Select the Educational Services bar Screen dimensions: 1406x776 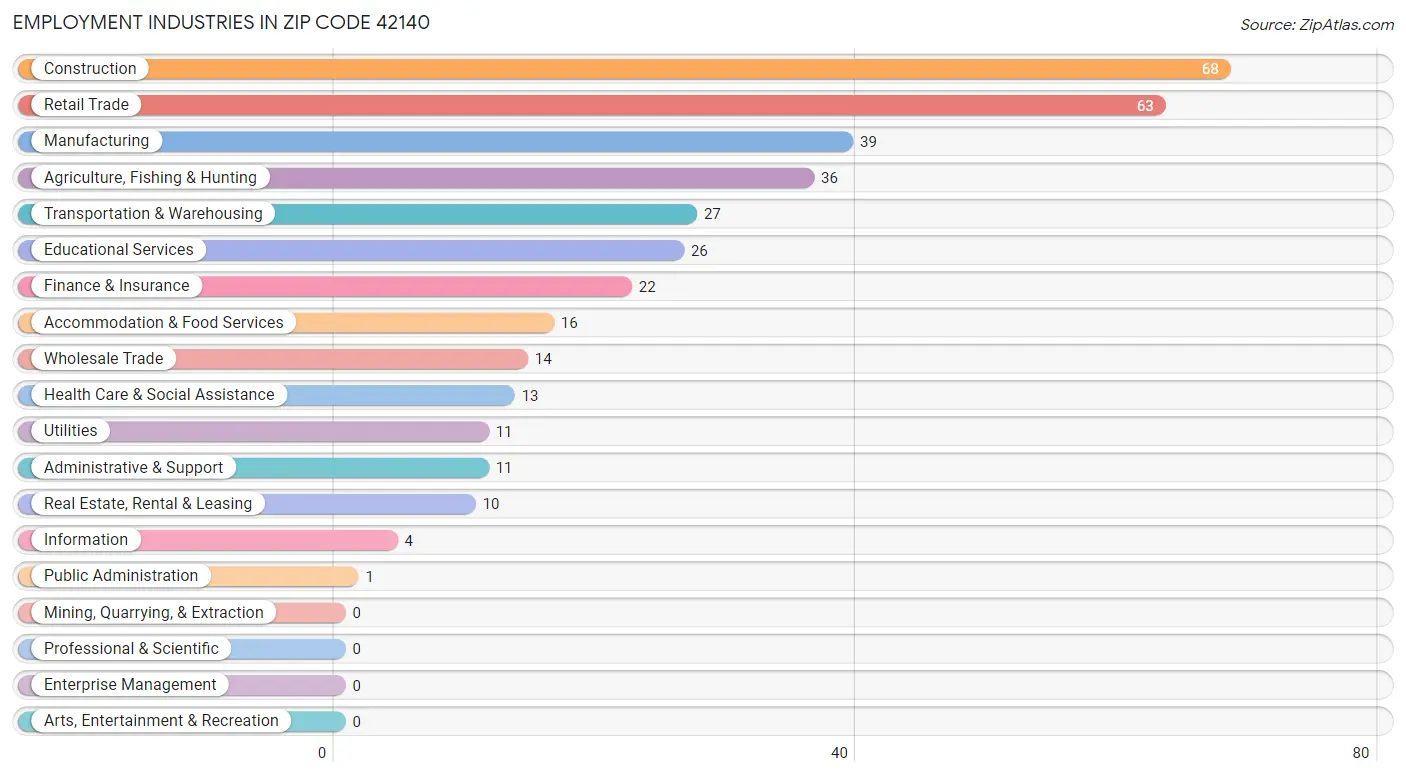[351, 250]
